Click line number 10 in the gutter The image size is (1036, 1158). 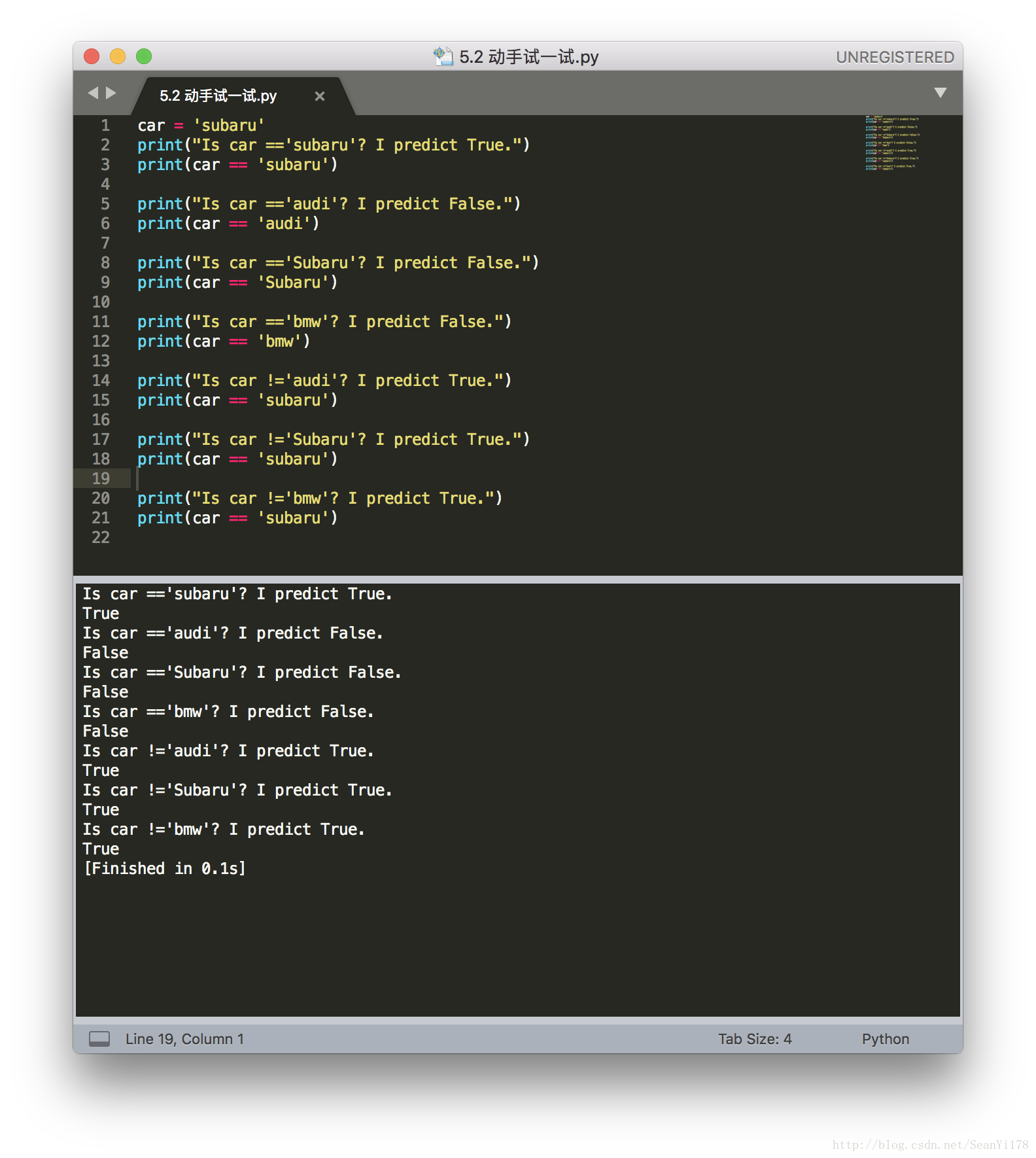click(x=101, y=302)
